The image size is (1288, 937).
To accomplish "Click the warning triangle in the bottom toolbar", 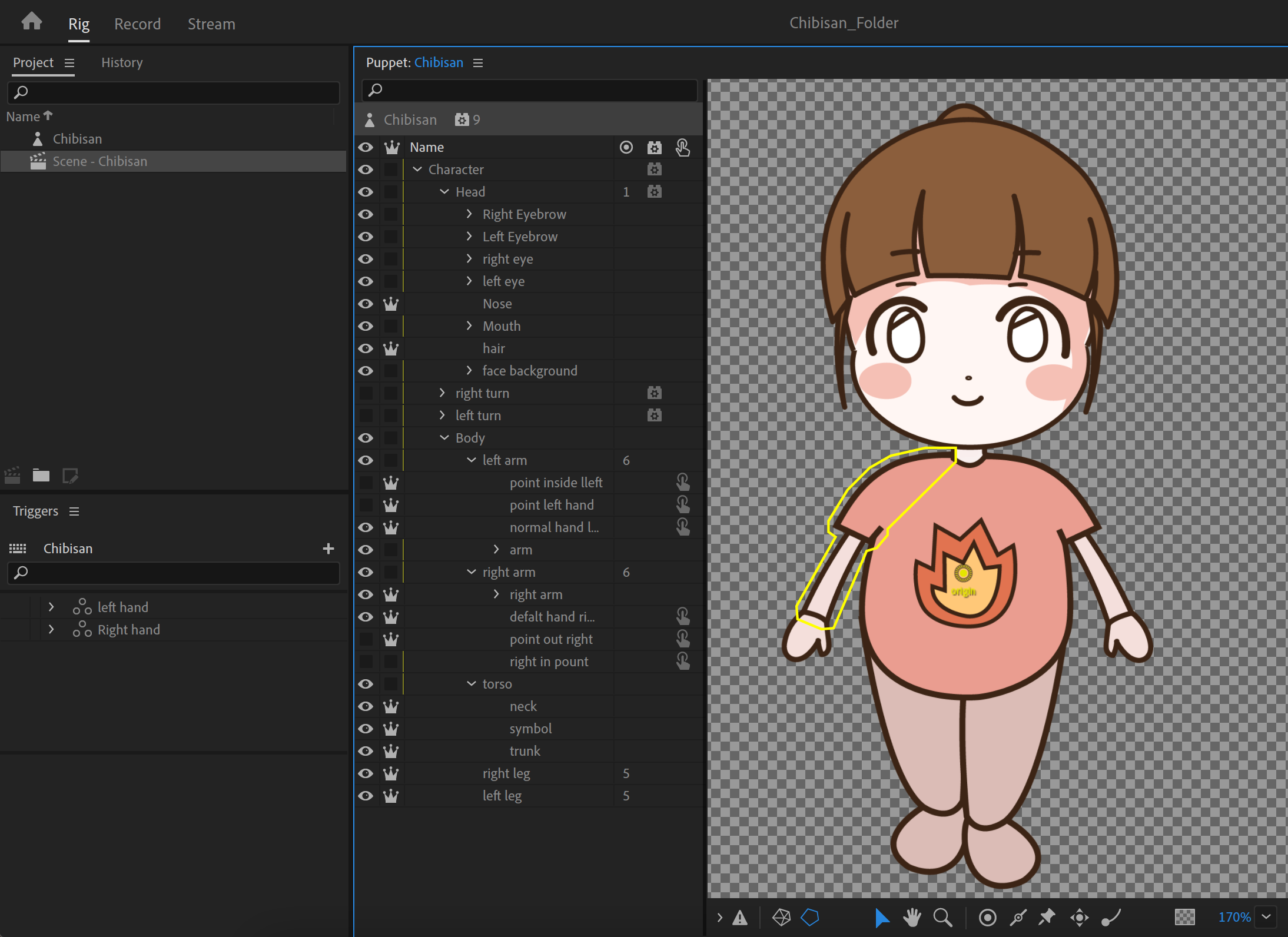I will pos(741,917).
